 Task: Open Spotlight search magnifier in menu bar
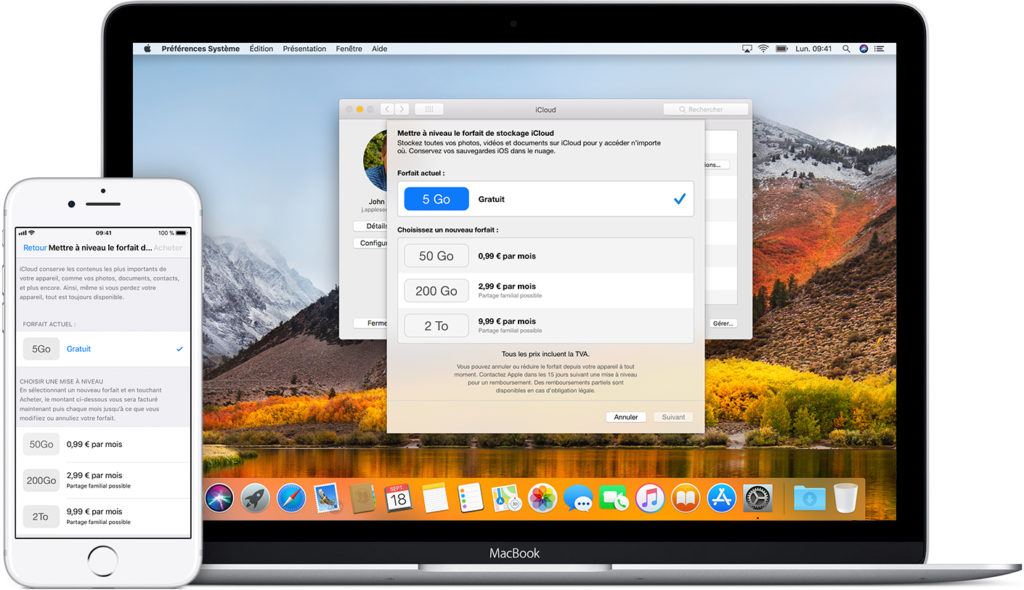[x=846, y=48]
